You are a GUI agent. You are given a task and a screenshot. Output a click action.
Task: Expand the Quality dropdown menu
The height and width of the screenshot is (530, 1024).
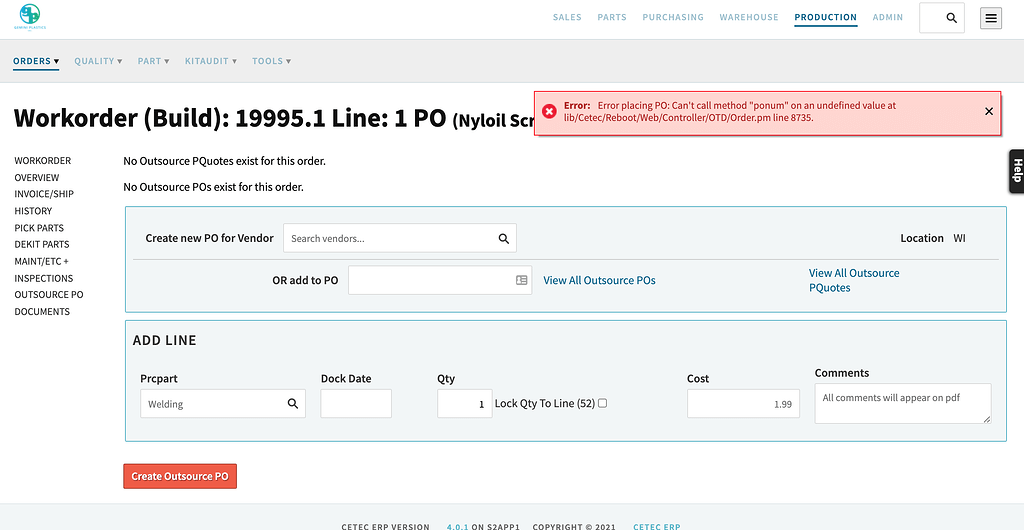click(98, 61)
